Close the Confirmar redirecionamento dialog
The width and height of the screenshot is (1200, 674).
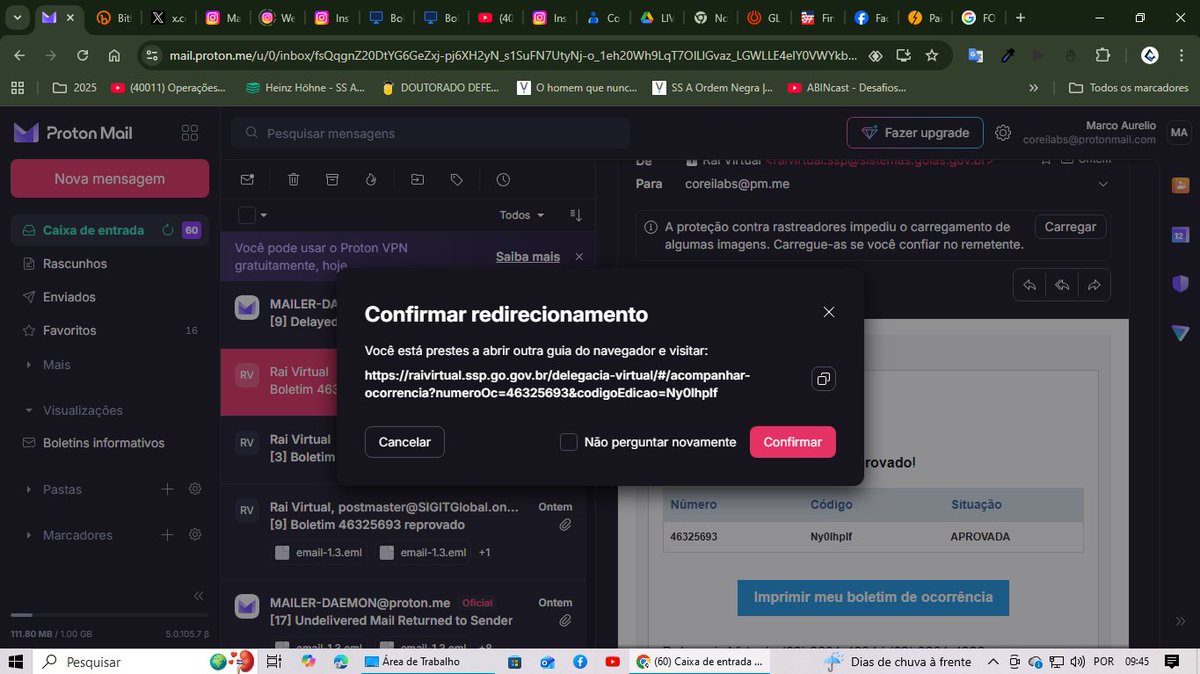829,312
